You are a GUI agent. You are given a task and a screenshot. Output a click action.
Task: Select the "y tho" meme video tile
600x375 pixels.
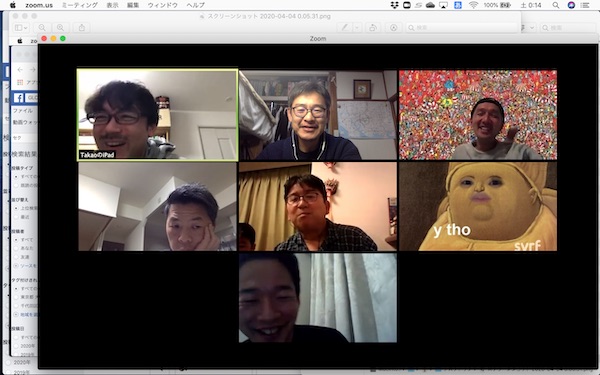pyautogui.click(x=478, y=206)
